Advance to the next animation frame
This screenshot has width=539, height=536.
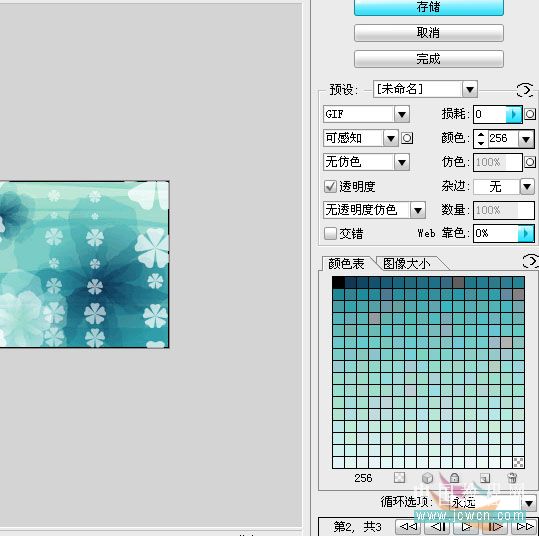496,526
